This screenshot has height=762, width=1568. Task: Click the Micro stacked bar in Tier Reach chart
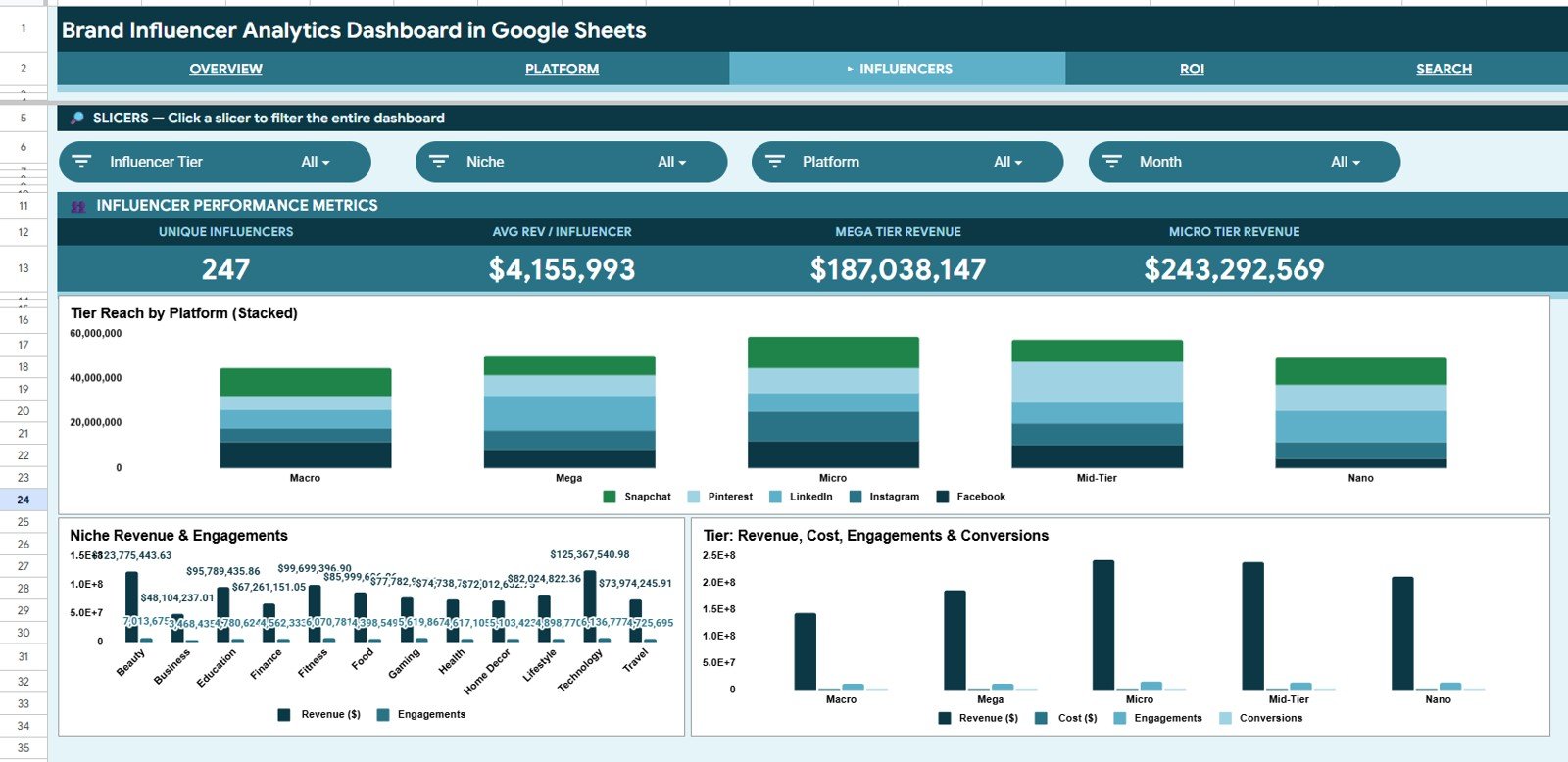click(x=833, y=403)
